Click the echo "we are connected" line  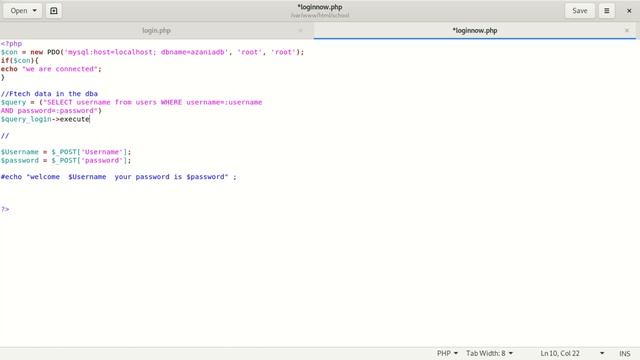coord(51,69)
